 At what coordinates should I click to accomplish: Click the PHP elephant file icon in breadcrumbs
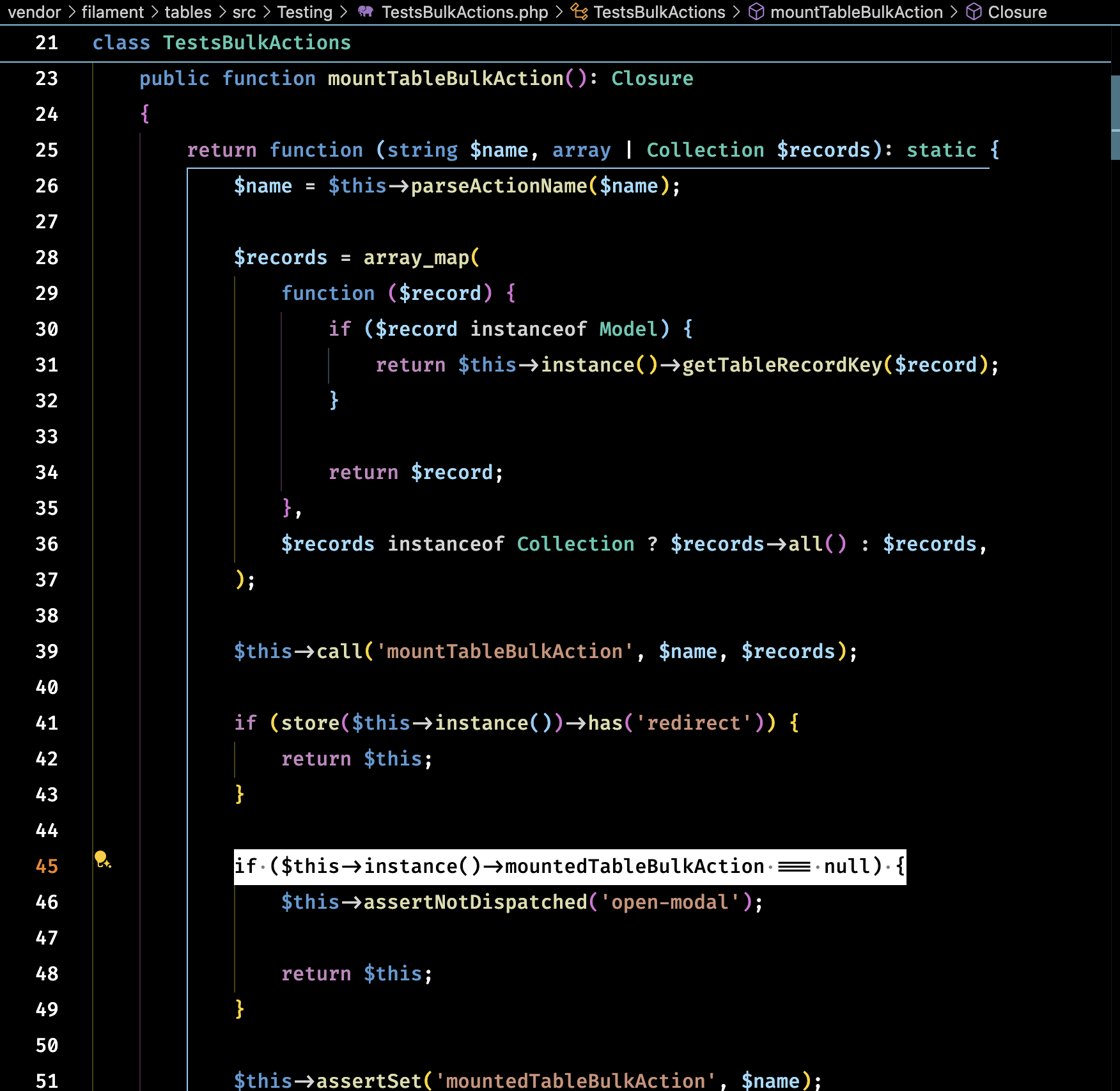pyautogui.click(x=366, y=12)
